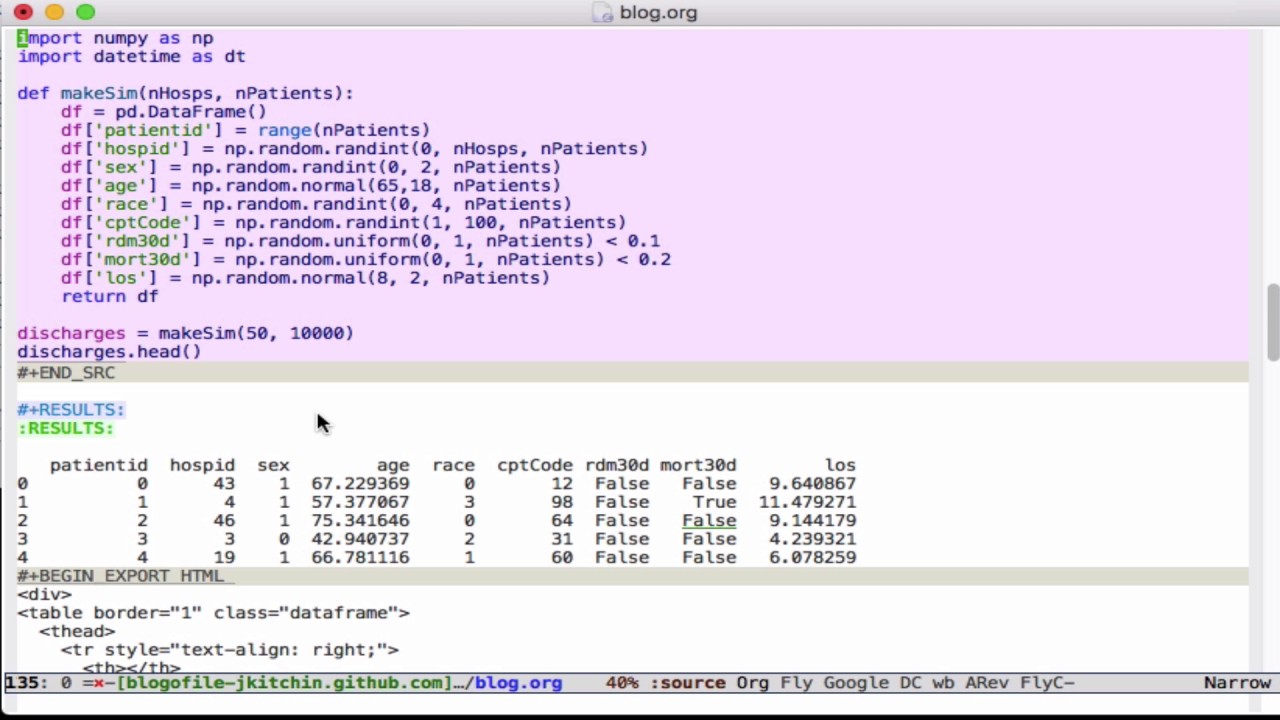Click the df['sex'] assignment line

(x=311, y=167)
